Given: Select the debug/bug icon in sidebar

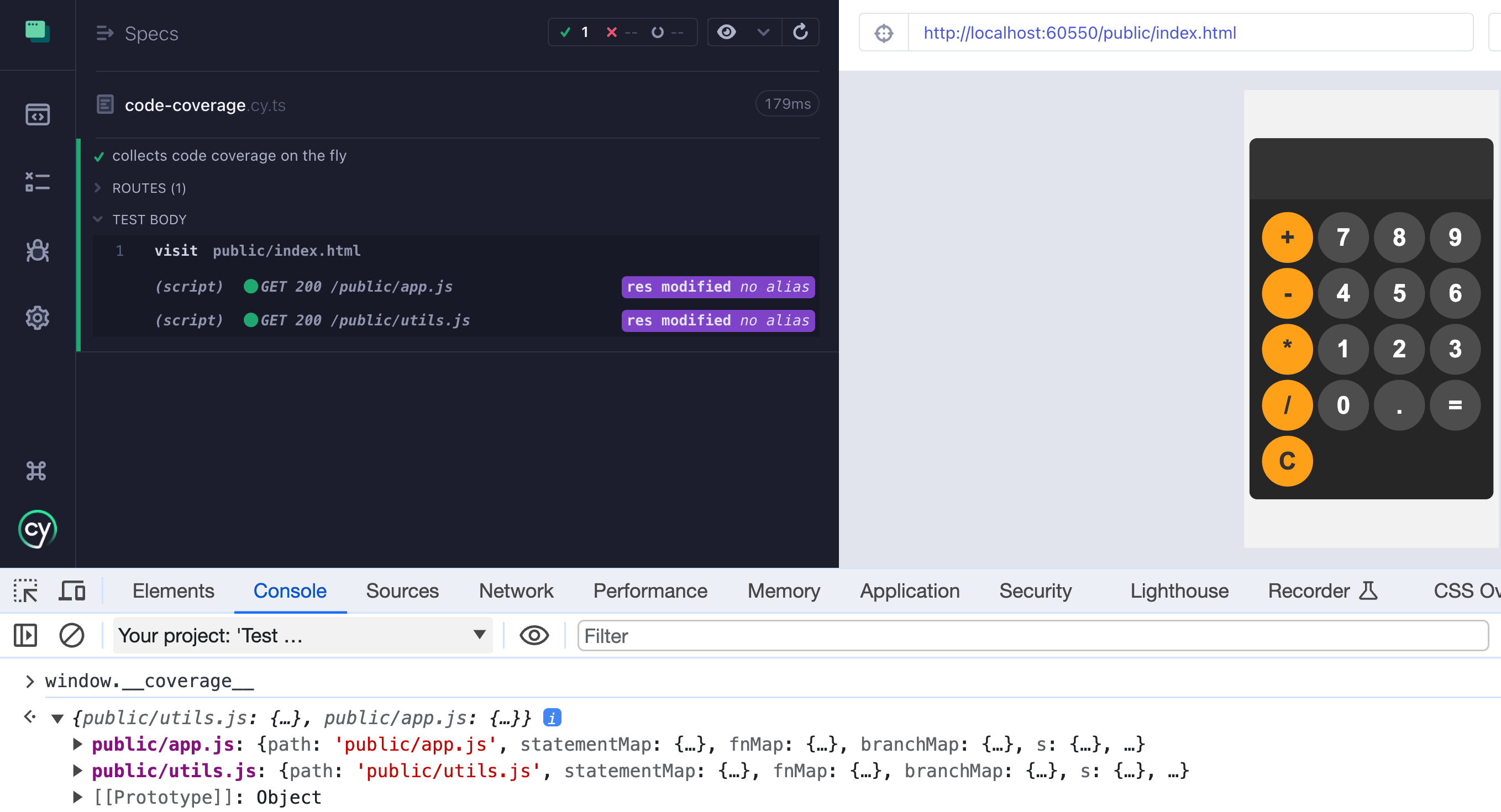Looking at the screenshot, I should pos(37,250).
